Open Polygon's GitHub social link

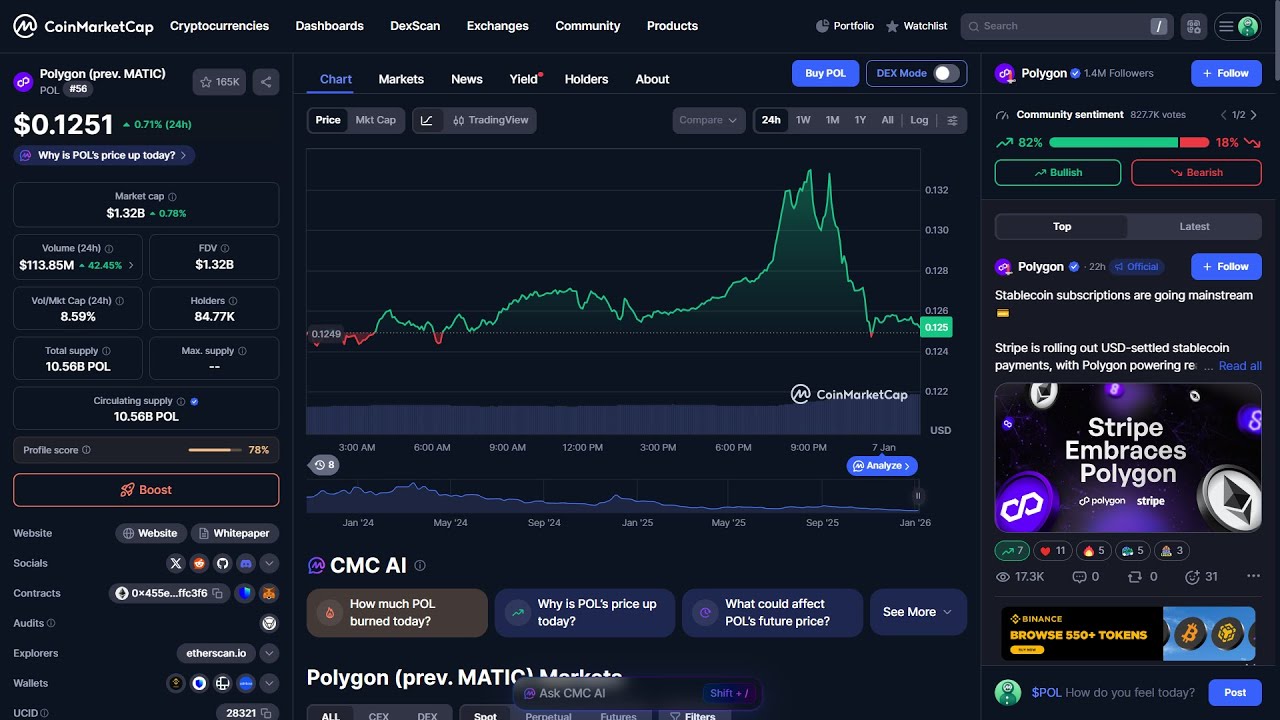(223, 563)
